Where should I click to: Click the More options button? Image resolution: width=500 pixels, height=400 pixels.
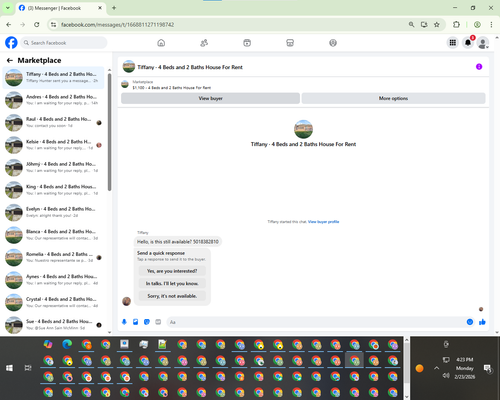[x=393, y=98]
